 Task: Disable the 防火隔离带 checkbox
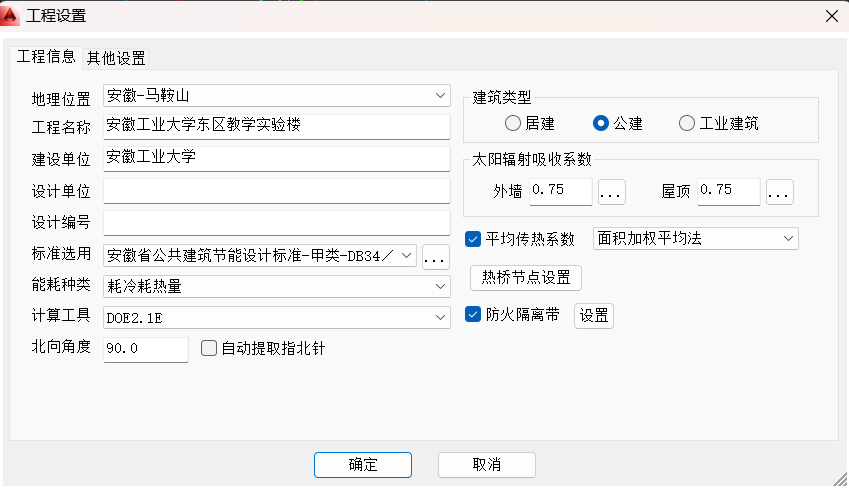coord(473,314)
